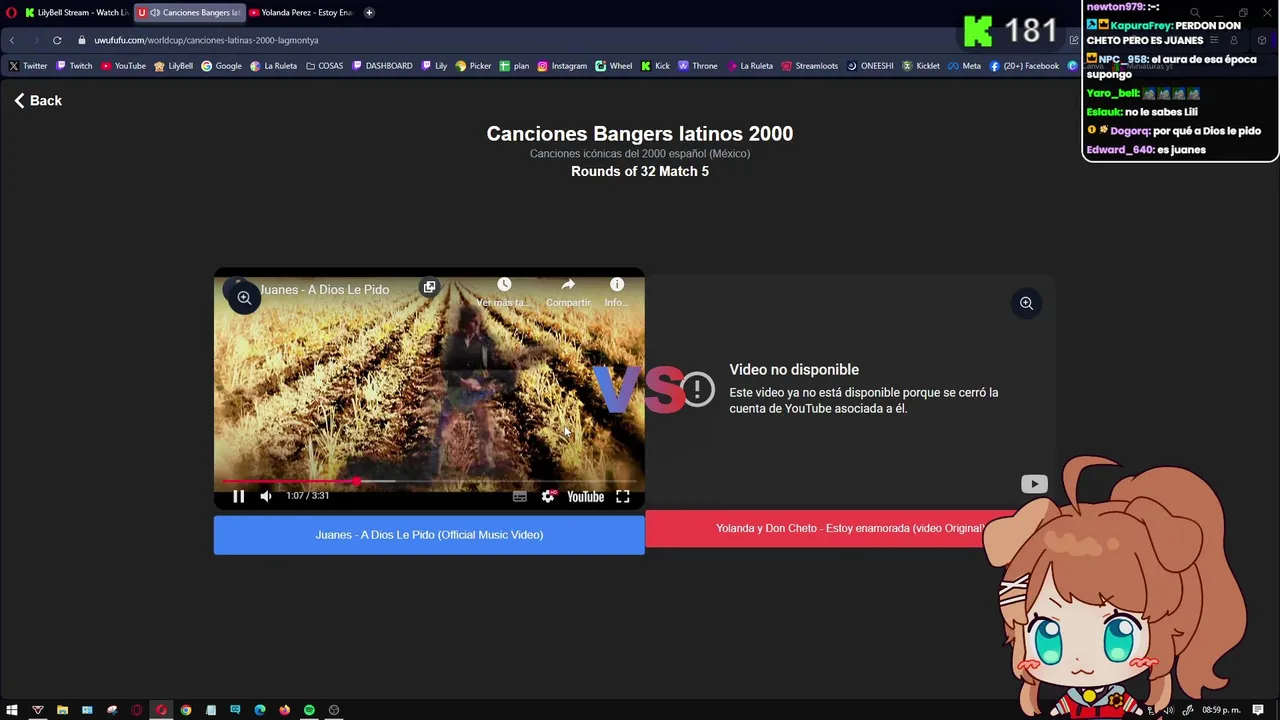Open the notification center in system tray

tap(1258, 710)
